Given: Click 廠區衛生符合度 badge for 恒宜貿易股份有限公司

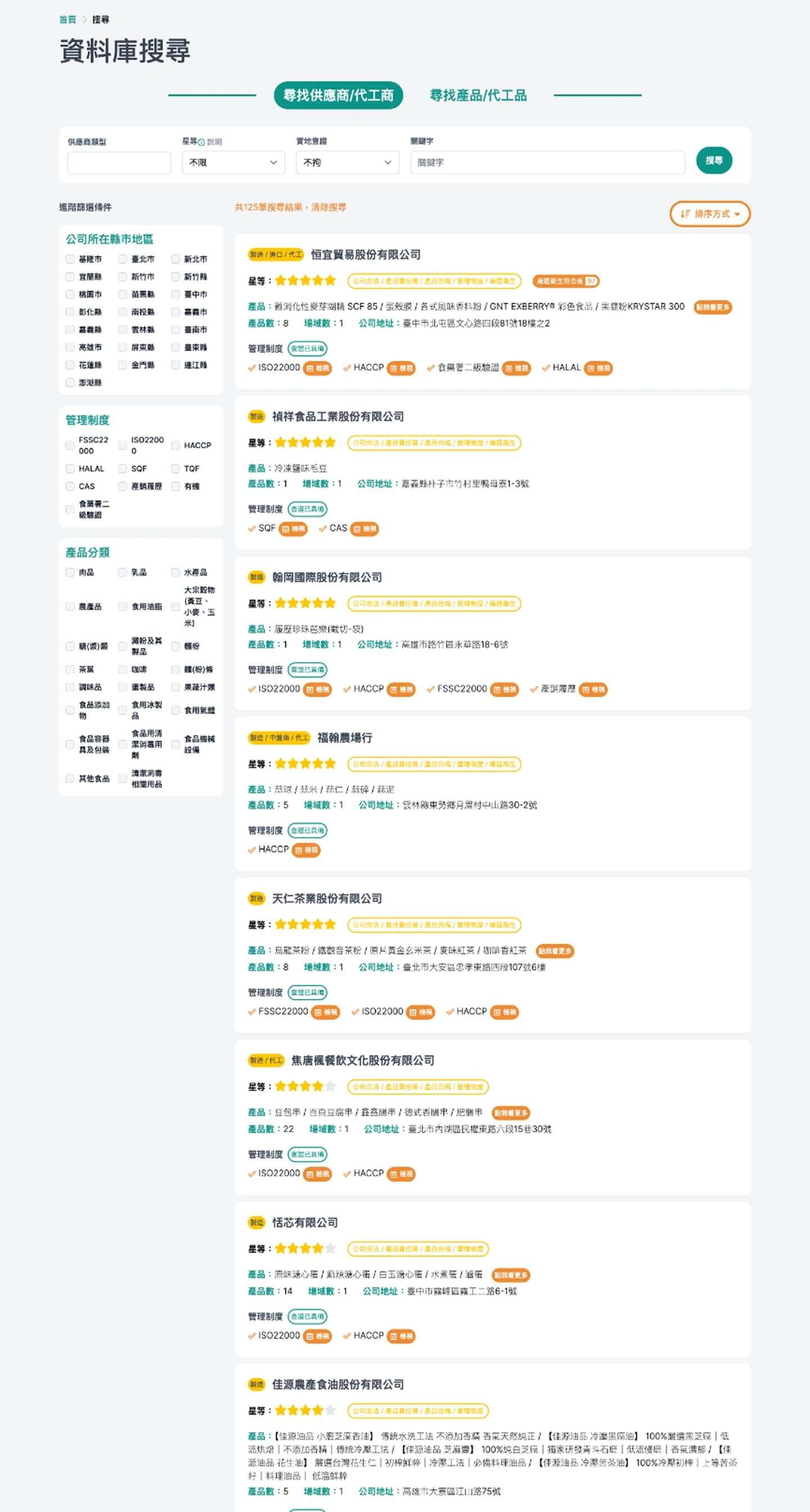Looking at the screenshot, I should point(566,281).
